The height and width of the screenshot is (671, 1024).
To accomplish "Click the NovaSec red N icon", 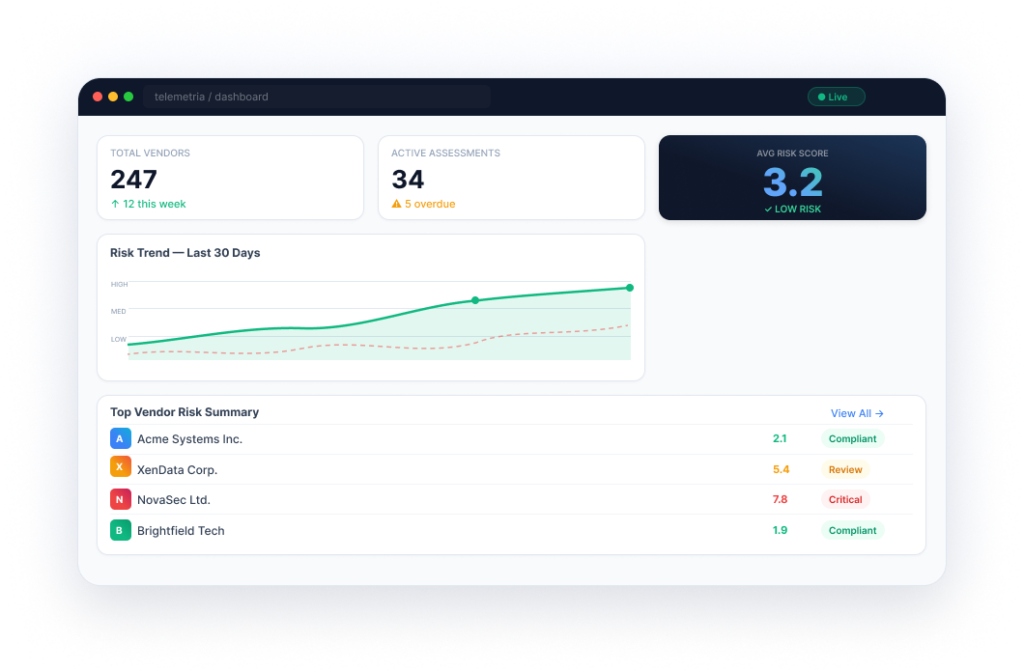I will click(x=120, y=499).
